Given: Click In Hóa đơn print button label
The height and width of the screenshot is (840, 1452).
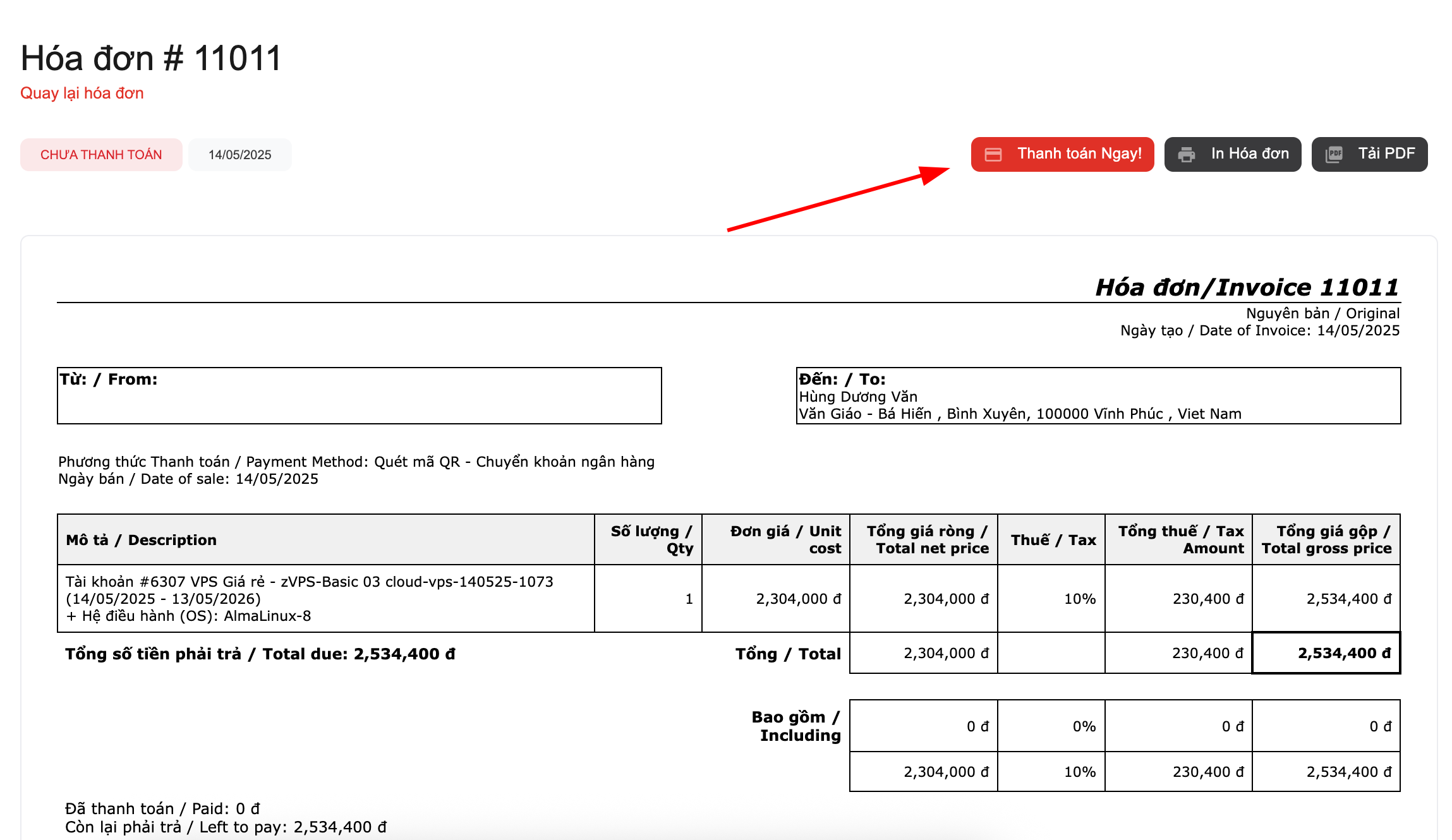Looking at the screenshot, I should tap(1249, 153).
